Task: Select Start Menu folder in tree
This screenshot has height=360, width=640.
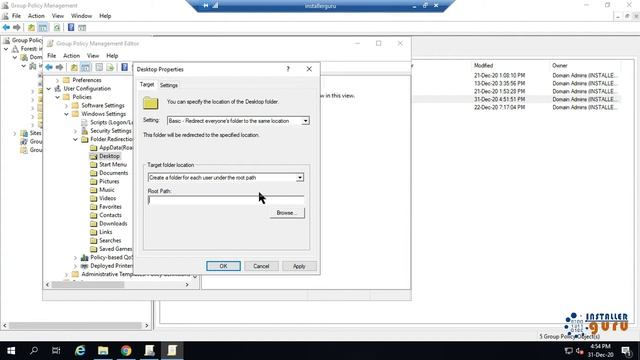Action: pyautogui.click(x=113, y=164)
